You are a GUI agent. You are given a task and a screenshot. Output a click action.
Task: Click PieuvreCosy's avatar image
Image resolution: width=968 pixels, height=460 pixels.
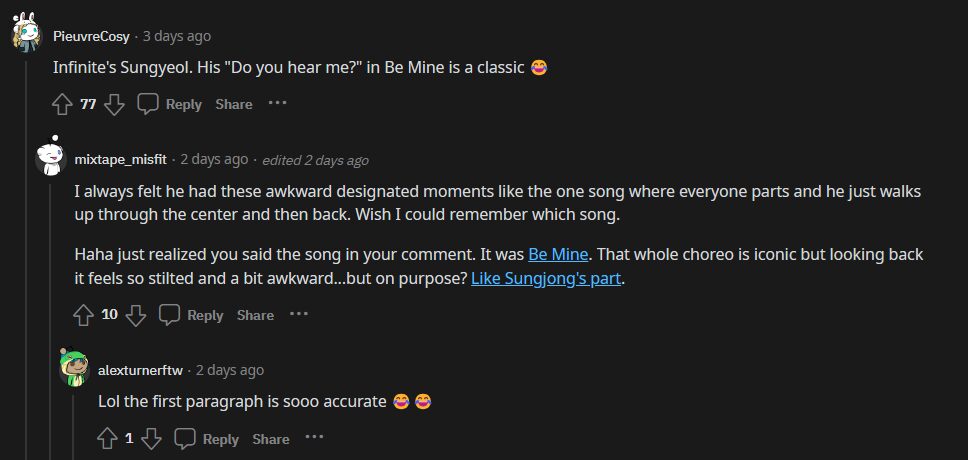pyautogui.click(x=26, y=35)
